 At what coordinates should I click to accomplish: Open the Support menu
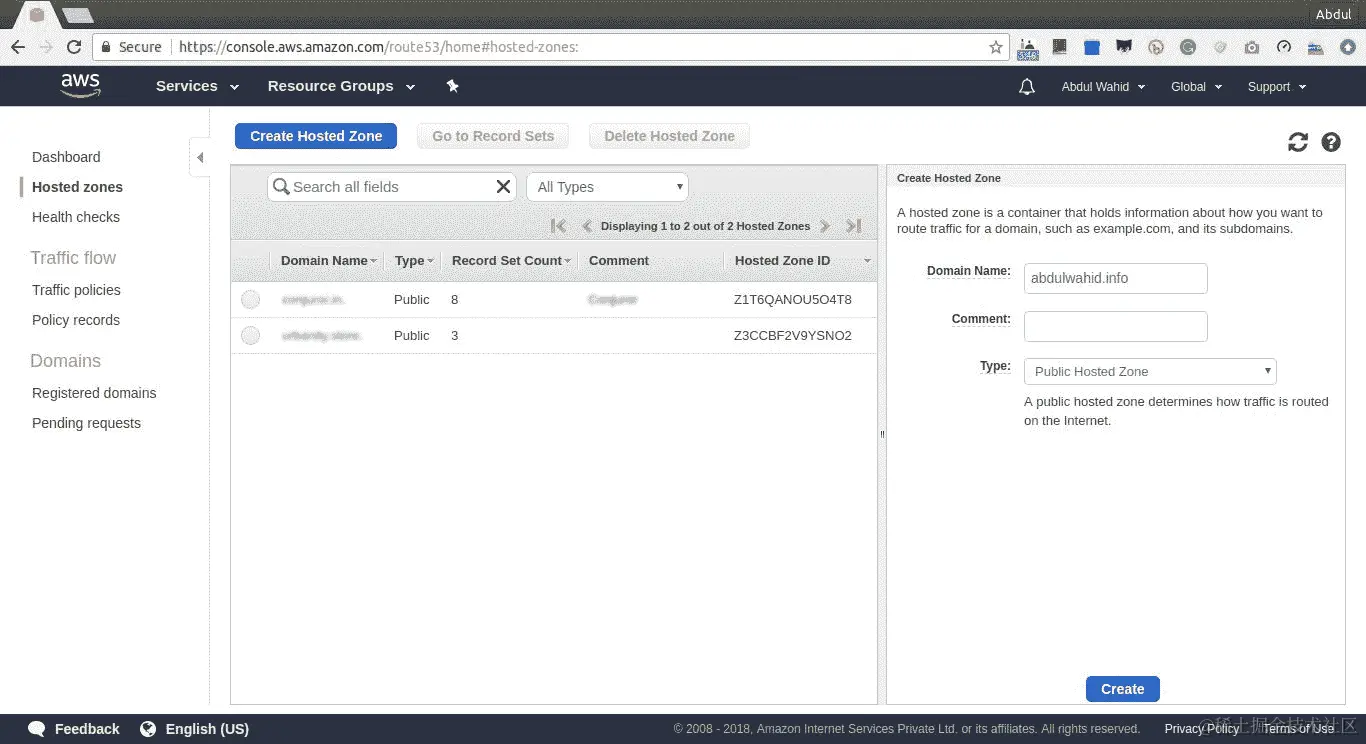[x=1277, y=87]
